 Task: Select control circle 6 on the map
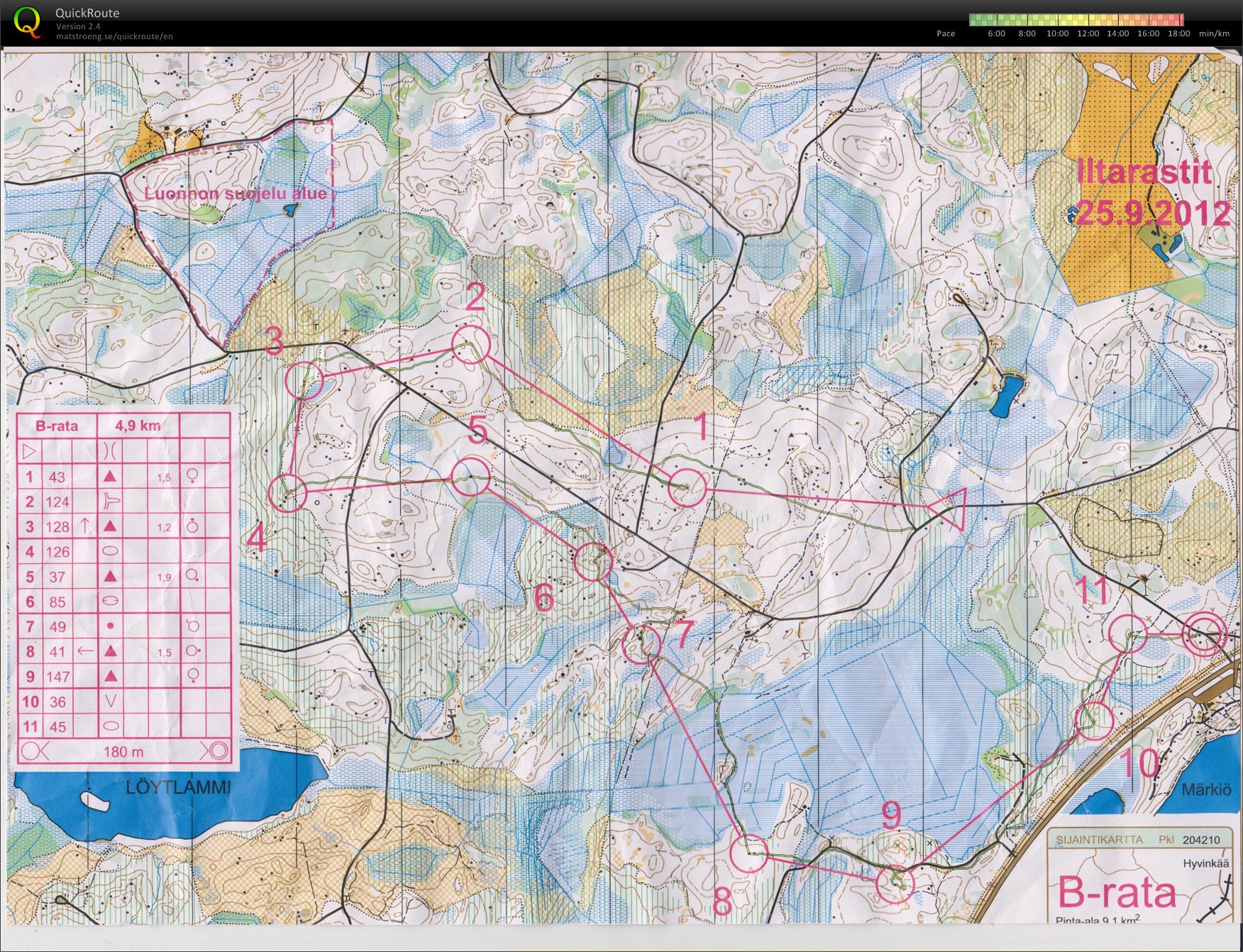pos(592,563)
